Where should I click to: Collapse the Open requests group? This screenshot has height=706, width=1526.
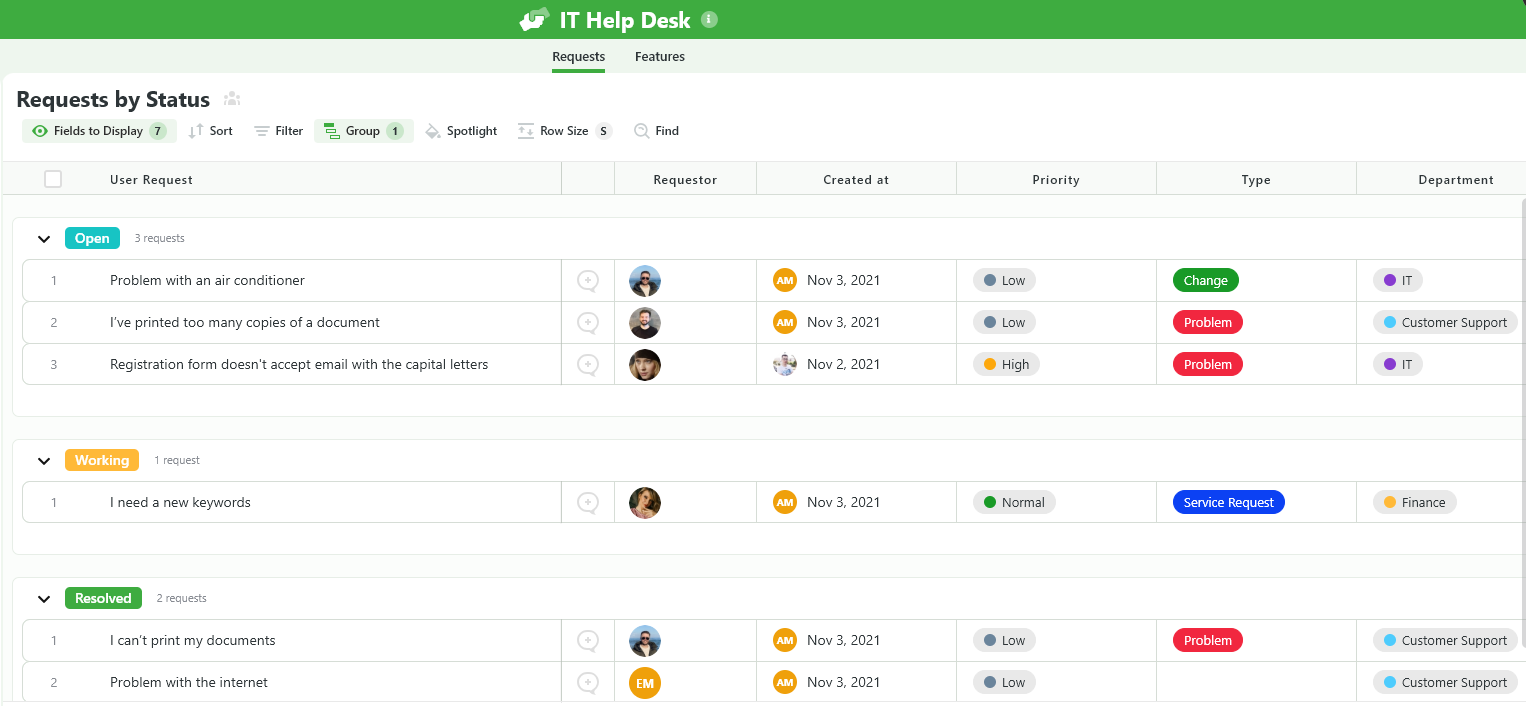pos(44,239)
